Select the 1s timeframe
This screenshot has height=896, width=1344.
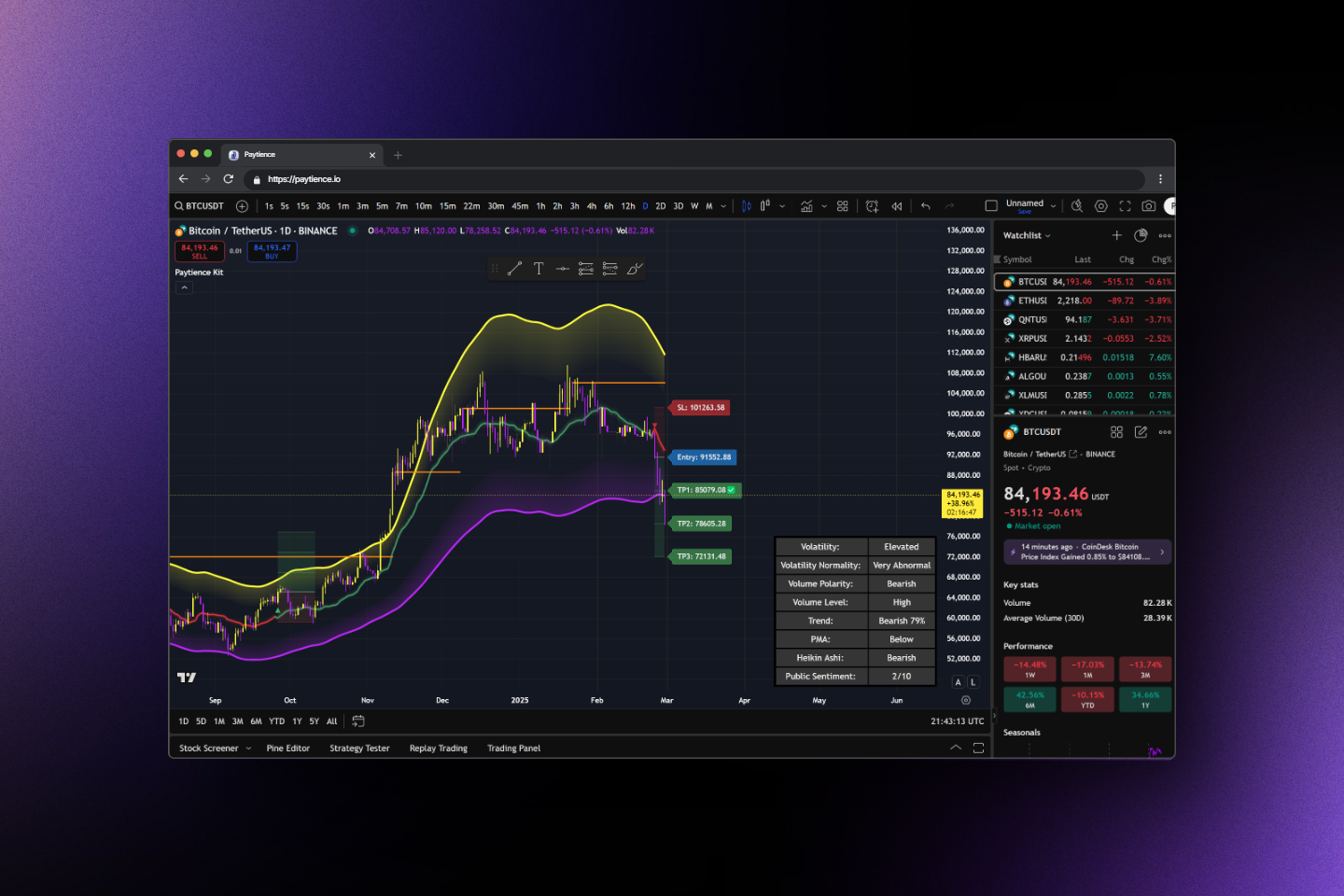click(269, 206)
